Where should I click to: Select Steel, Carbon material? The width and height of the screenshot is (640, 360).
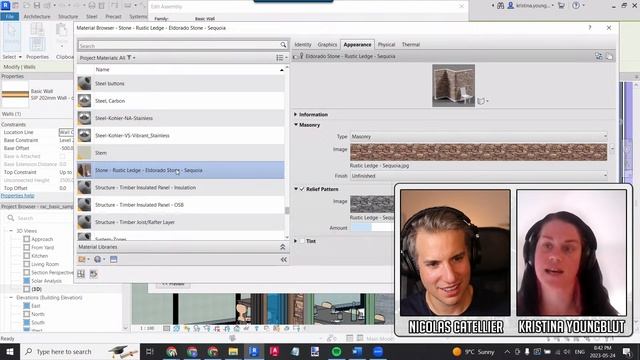(181, 101)
